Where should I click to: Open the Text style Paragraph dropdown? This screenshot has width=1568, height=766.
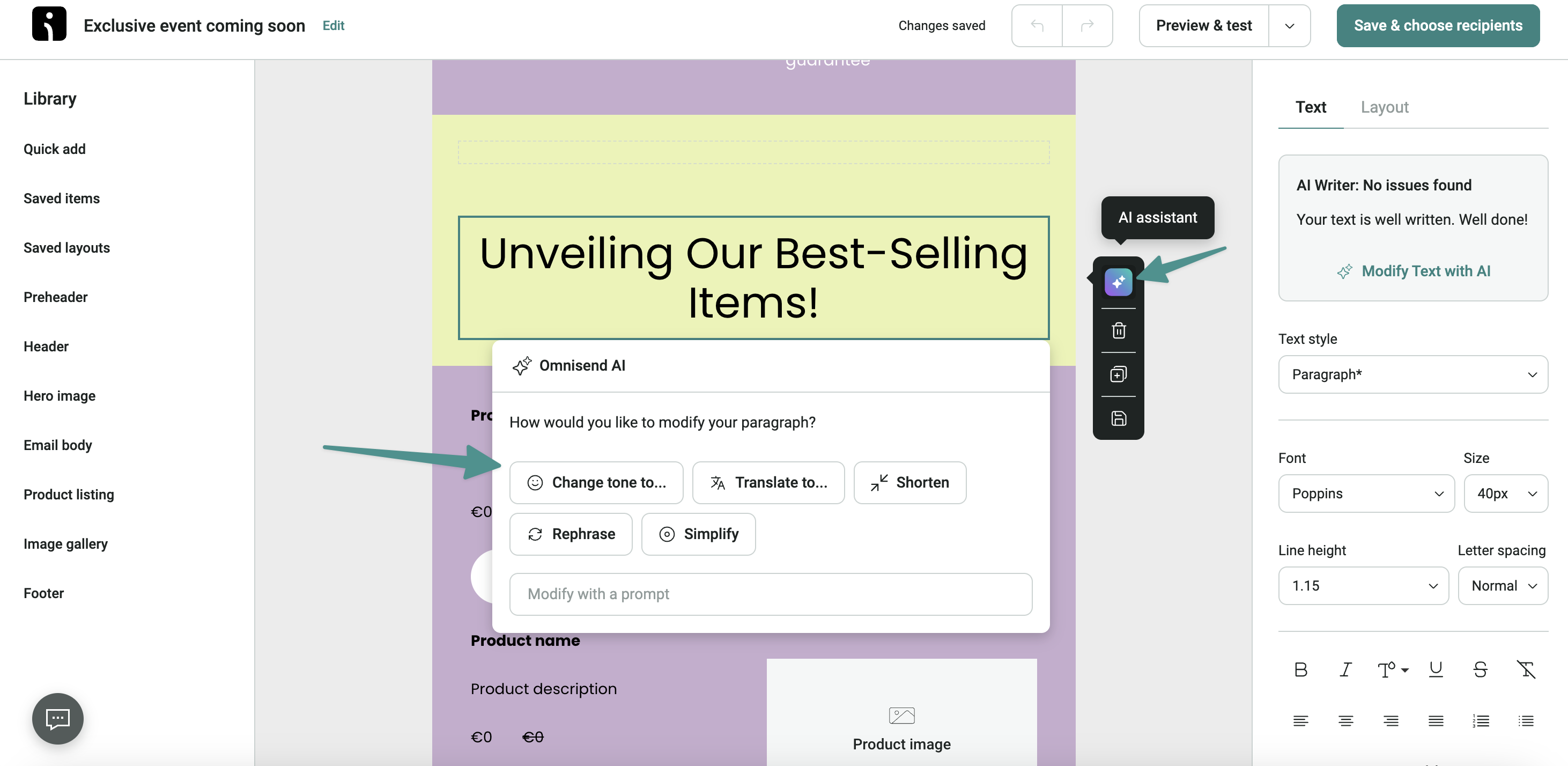pos(1413,374)
